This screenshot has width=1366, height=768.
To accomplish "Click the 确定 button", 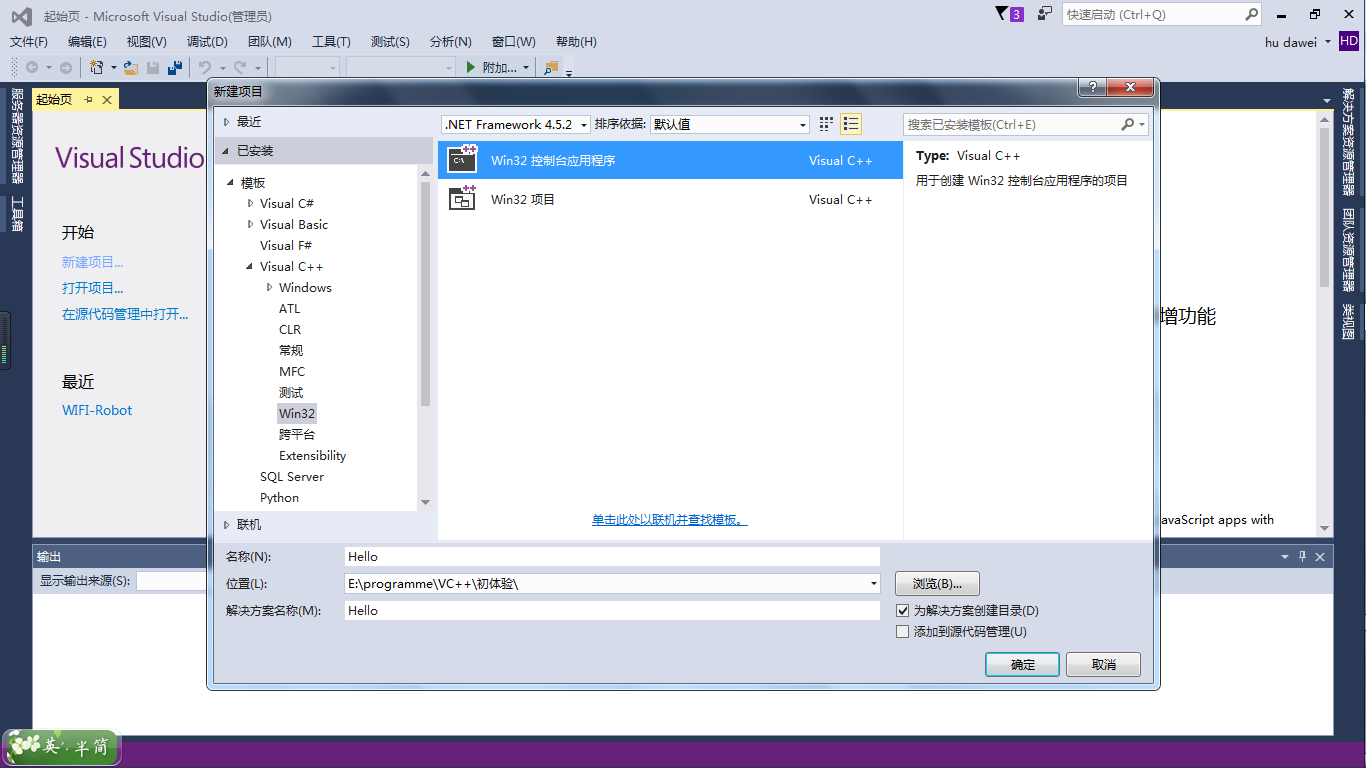I will 1022,664.
